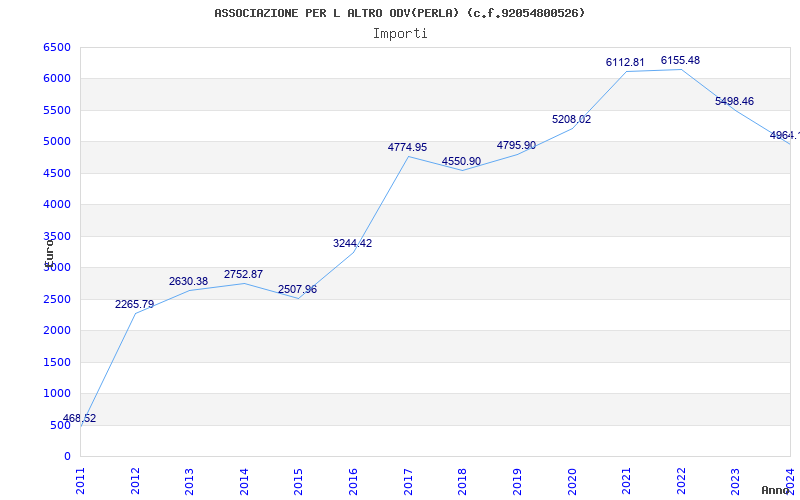The image size is (800, 500).
Task: Click the 3244.42 data label
Action: point(353,243)
